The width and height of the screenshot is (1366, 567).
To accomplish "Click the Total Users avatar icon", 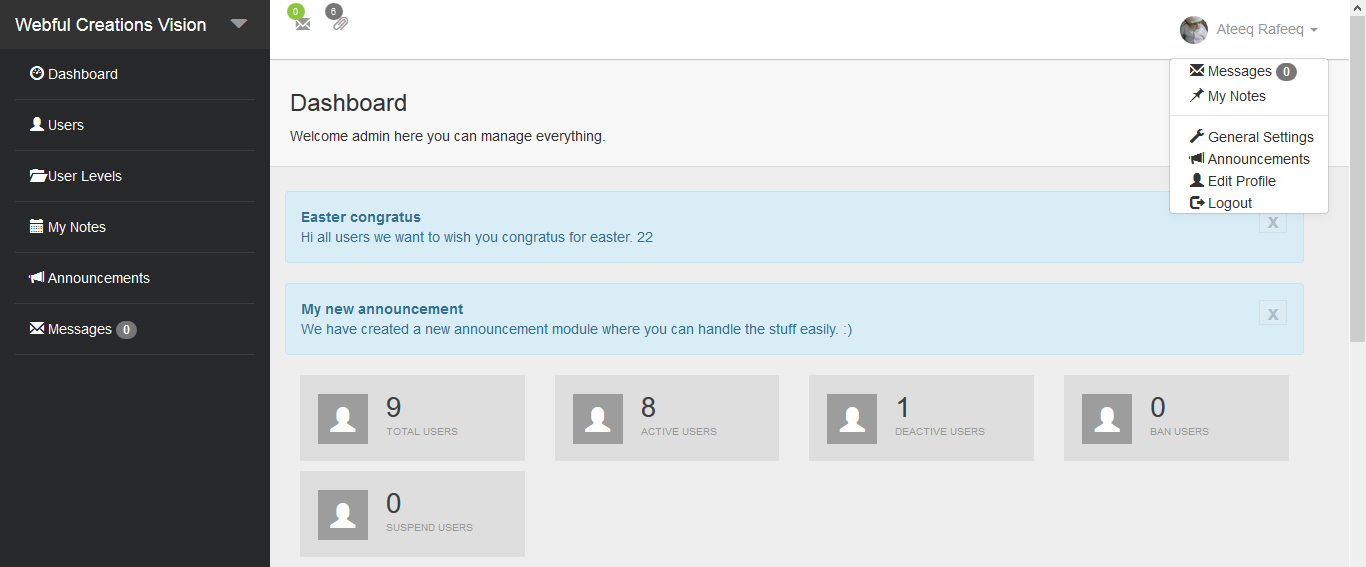I will point(343,419).
